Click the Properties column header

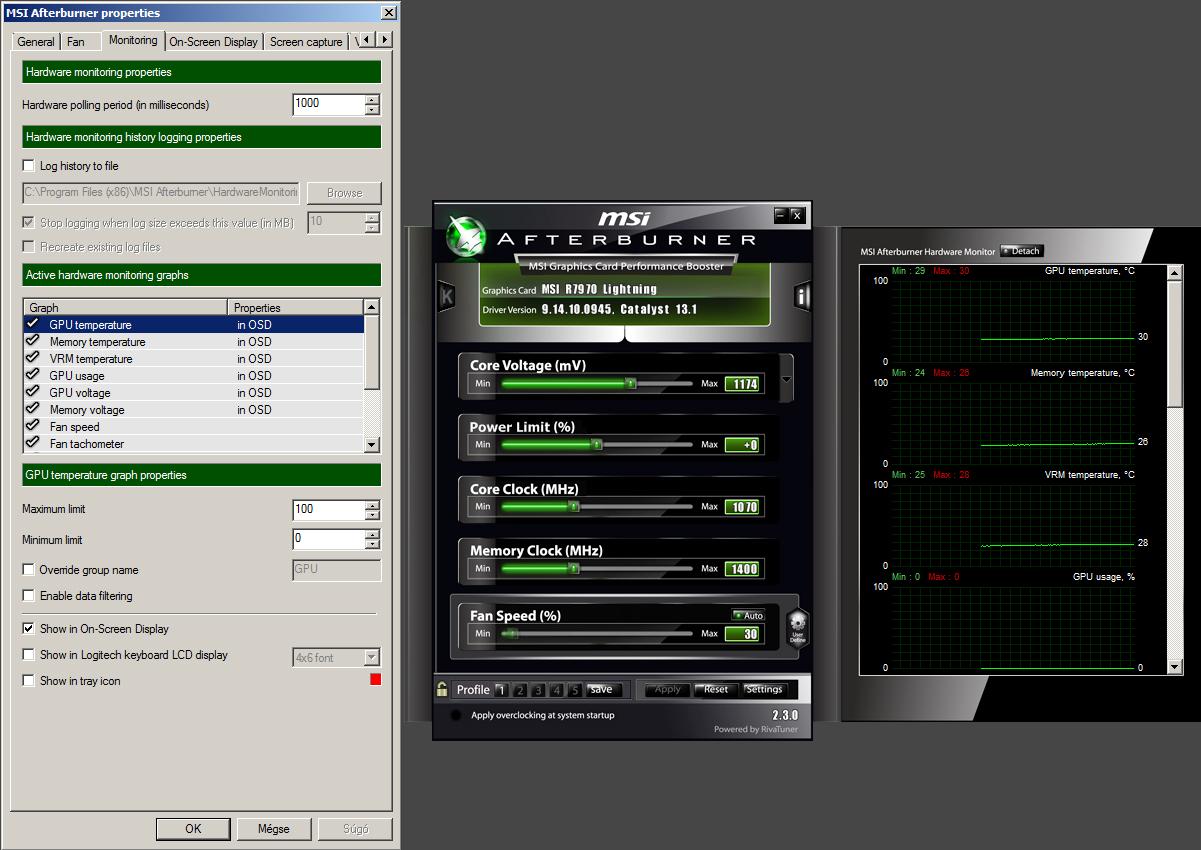[297, 307]
